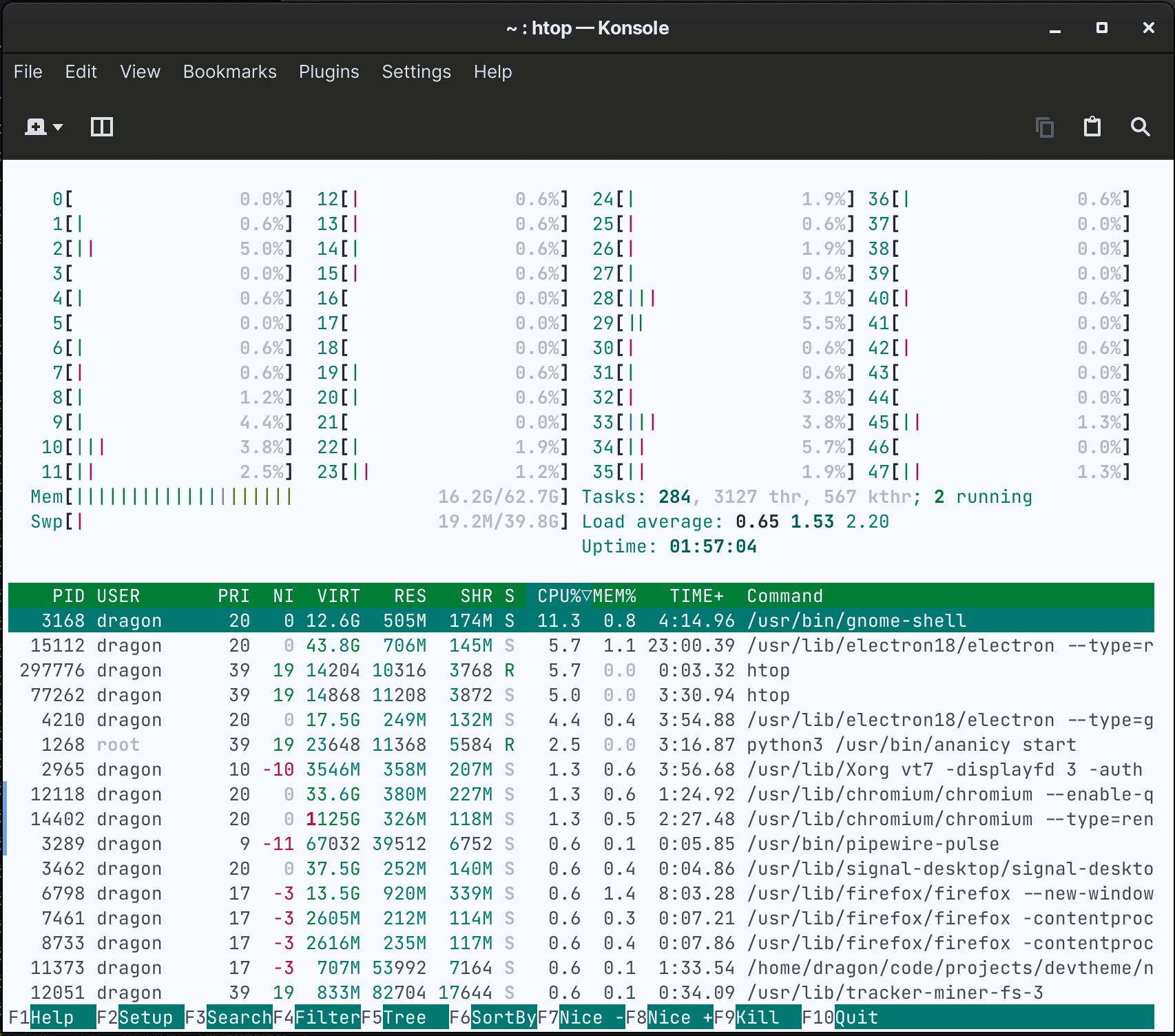Split the terminal view side by side

coord(102,127)
